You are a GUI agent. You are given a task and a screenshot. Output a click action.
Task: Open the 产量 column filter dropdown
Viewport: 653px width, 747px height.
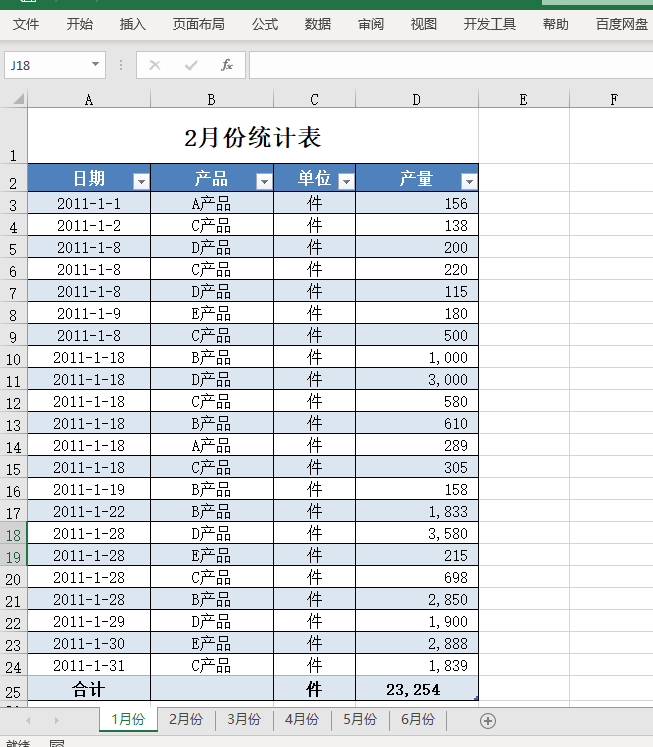point(469,181)
